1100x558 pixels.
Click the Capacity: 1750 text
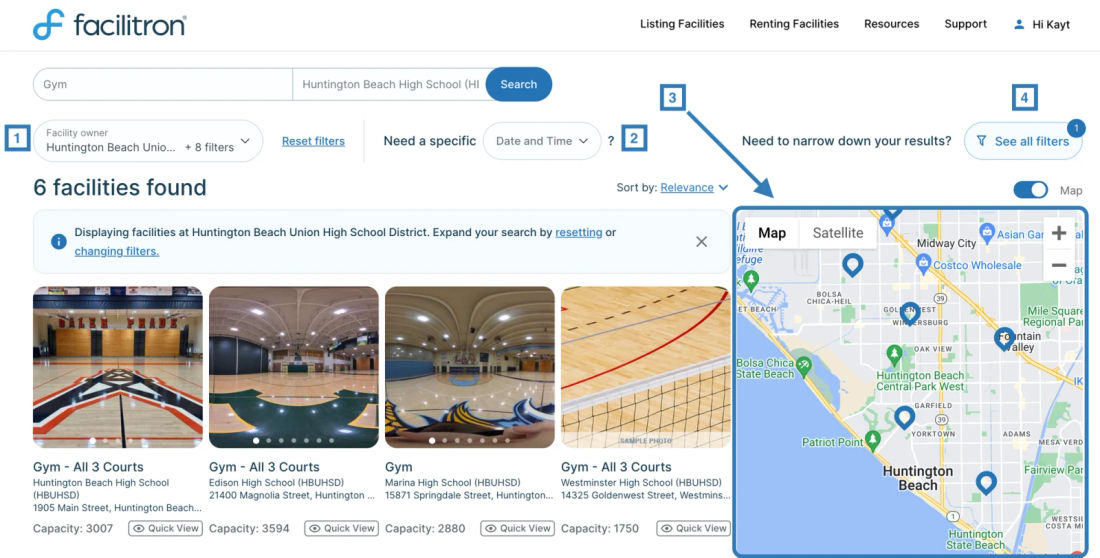[x=600, y=529]
